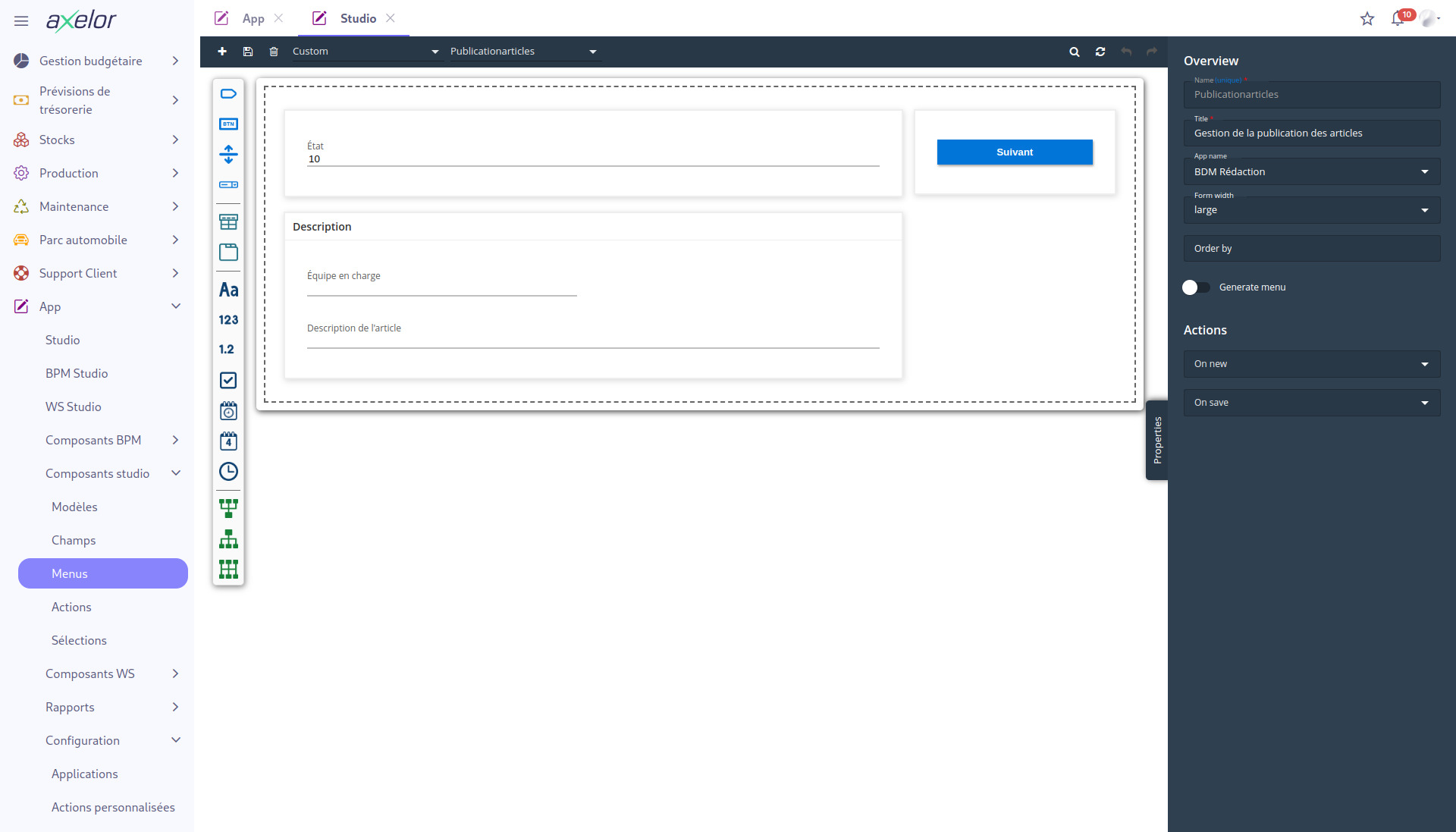Refresh the studio view
1456x832 pixels.
pos(1100,52)
